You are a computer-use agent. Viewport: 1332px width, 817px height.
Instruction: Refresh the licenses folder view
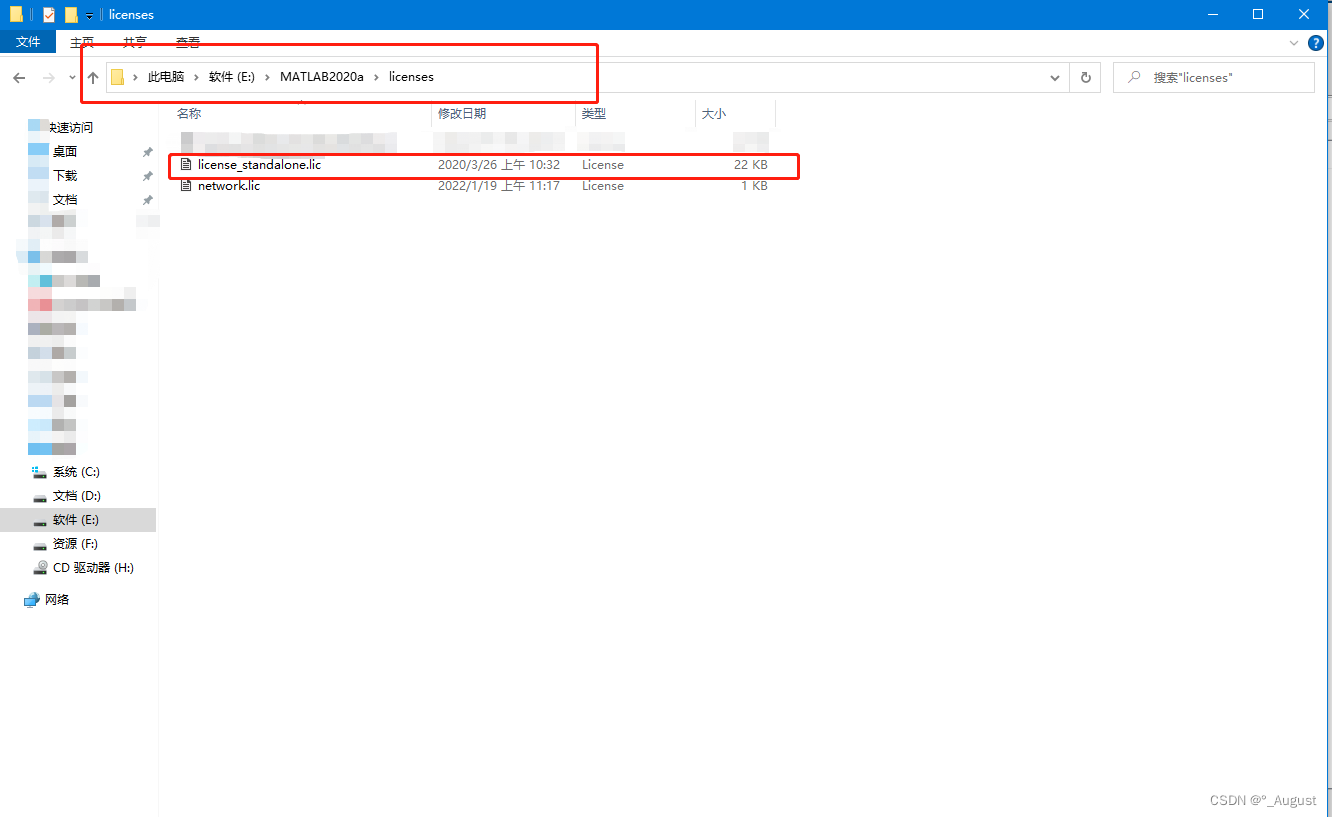[1085, 77]
